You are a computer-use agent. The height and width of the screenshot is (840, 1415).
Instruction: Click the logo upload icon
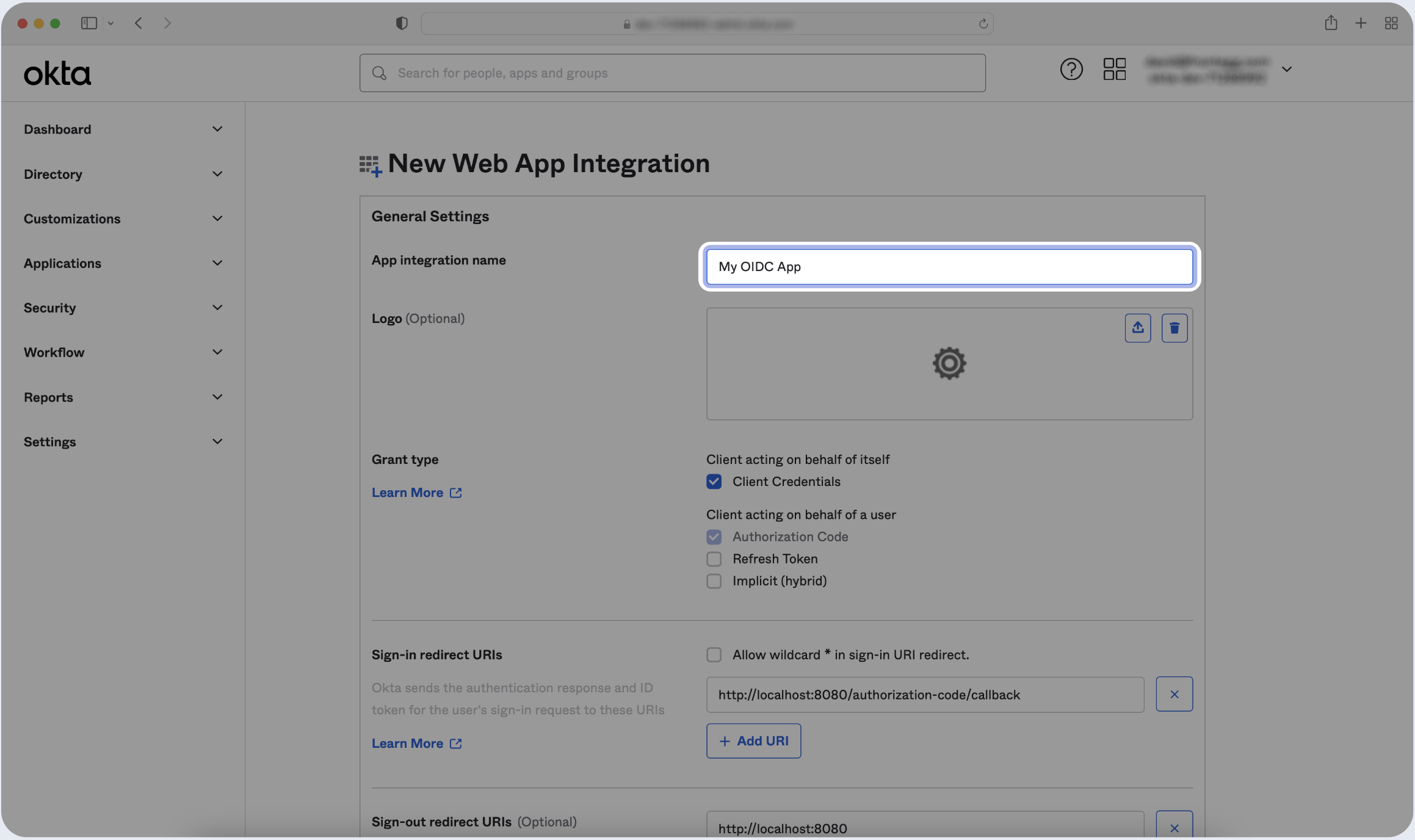1138,328
